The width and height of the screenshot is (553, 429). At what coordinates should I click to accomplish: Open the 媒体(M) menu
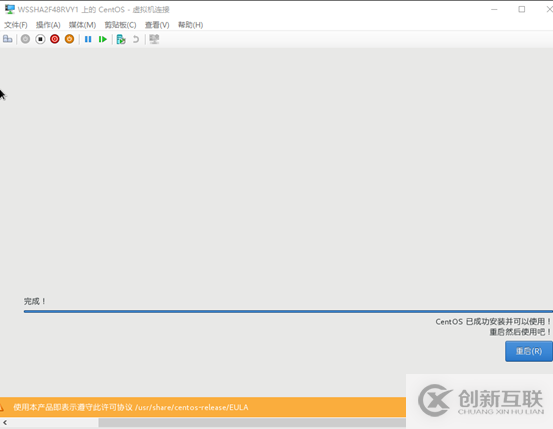click(x=83, y=25)
